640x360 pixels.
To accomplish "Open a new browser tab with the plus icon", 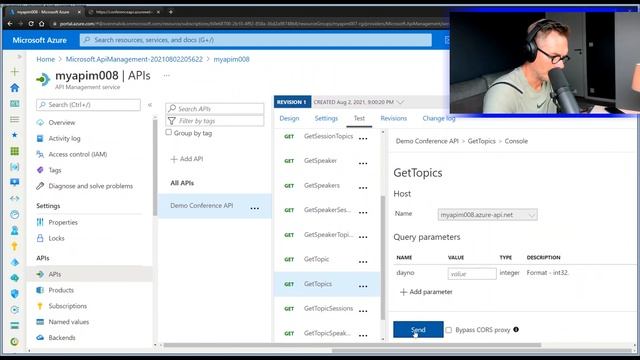I will [171, 12].
